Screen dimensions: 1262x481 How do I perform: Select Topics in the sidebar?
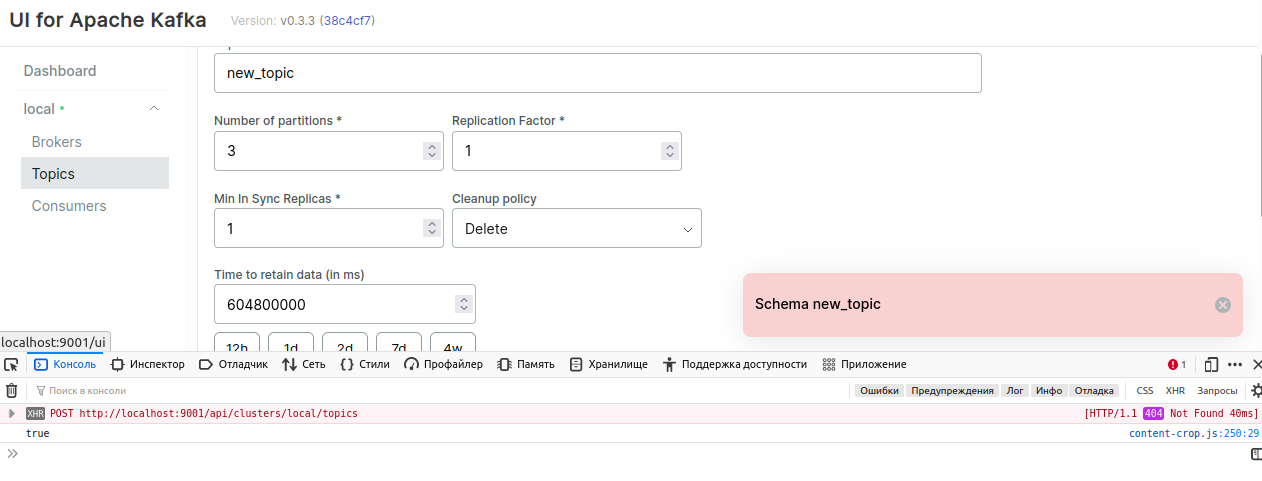point(95,173)
